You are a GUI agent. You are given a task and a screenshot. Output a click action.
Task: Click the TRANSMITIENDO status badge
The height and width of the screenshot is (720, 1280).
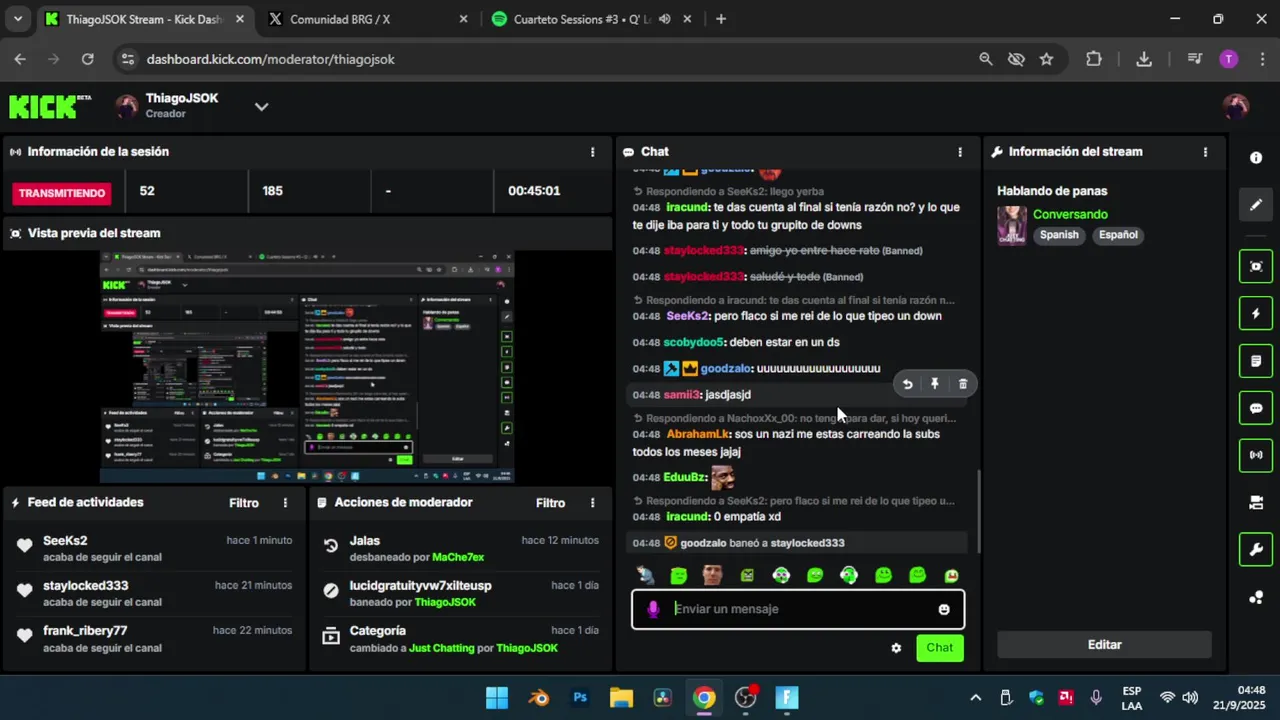click(x=64, y=193)
